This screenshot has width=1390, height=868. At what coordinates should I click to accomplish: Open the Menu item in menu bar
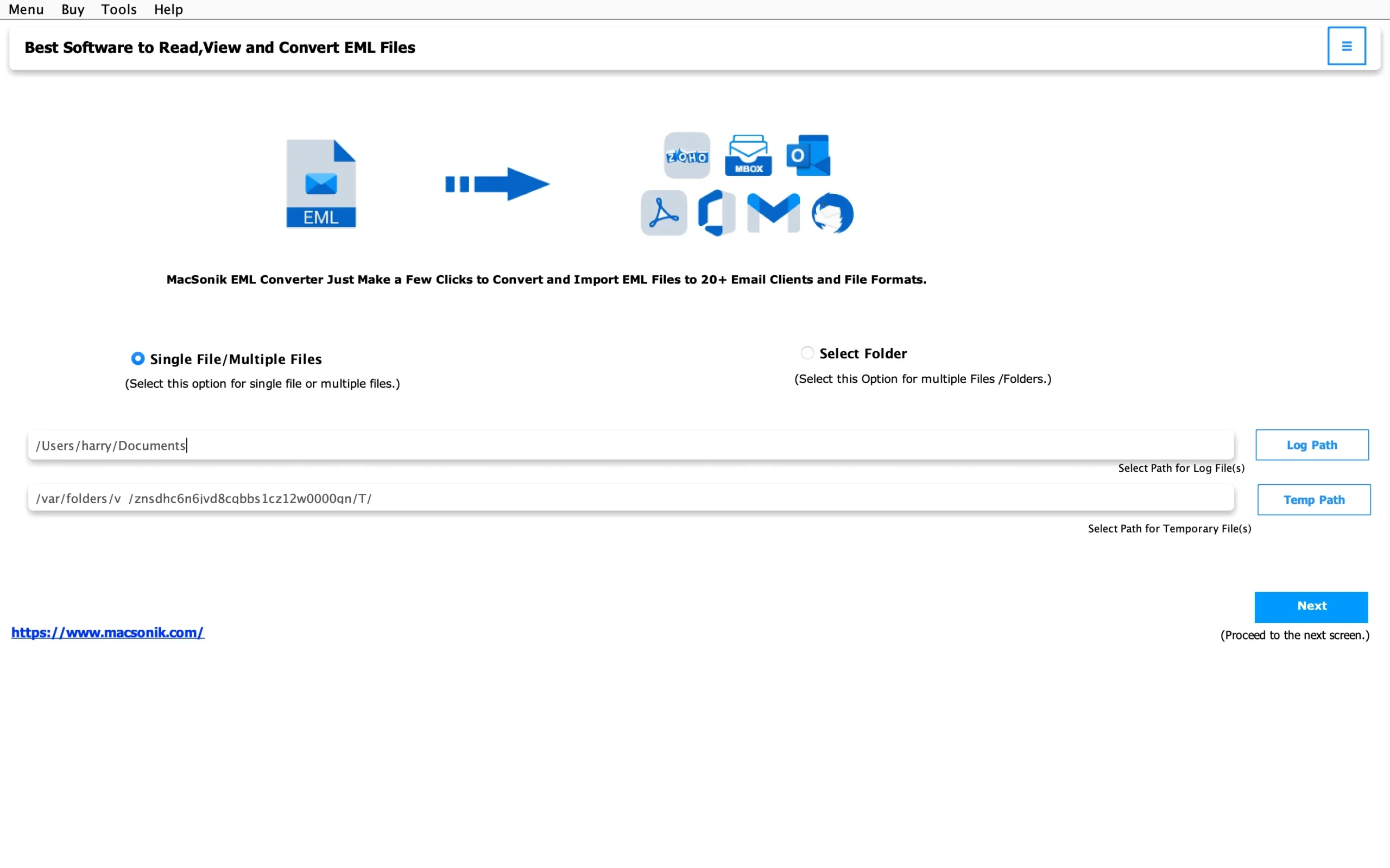(x=27, y=9)
